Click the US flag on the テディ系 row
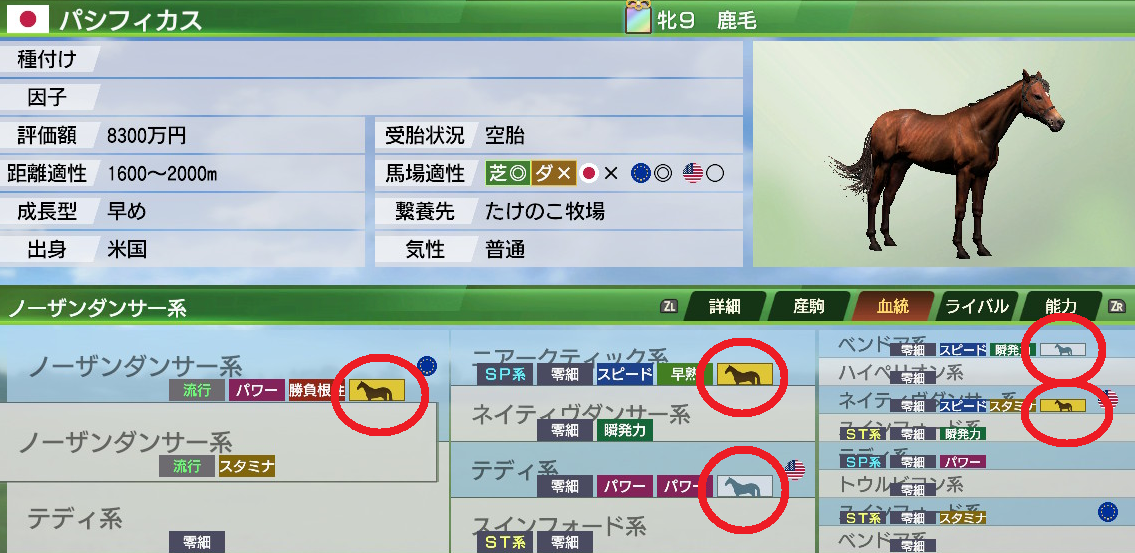This screenshot has height=553, width=1135. (x=794, y=470)
